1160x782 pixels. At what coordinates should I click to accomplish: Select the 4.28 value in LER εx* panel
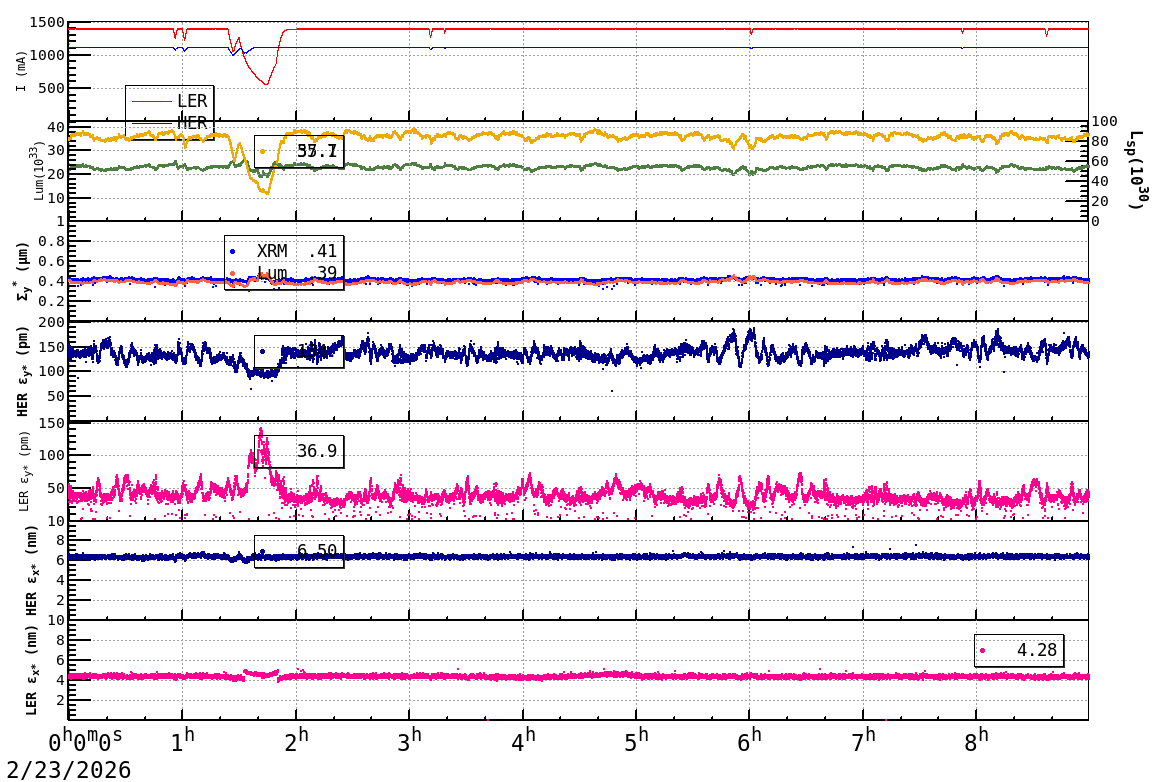point(1036,650)
